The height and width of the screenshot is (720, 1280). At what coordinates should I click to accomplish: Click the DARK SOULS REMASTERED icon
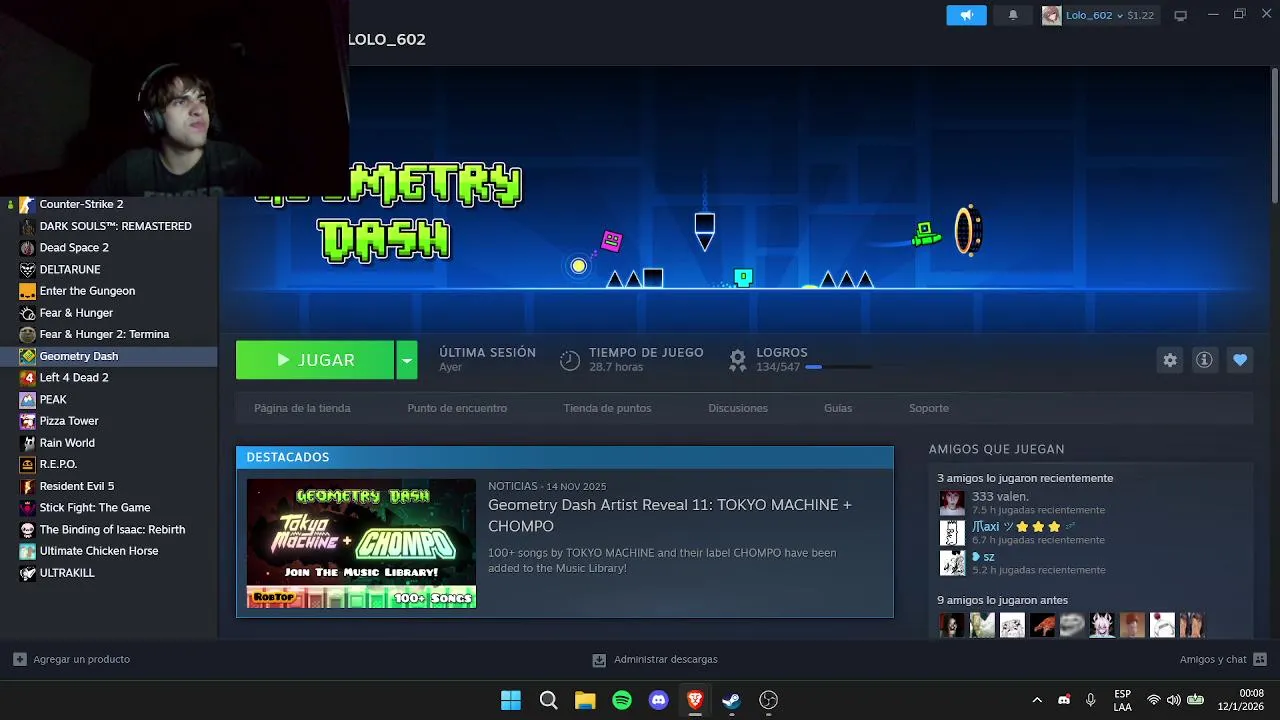(27, 226)
